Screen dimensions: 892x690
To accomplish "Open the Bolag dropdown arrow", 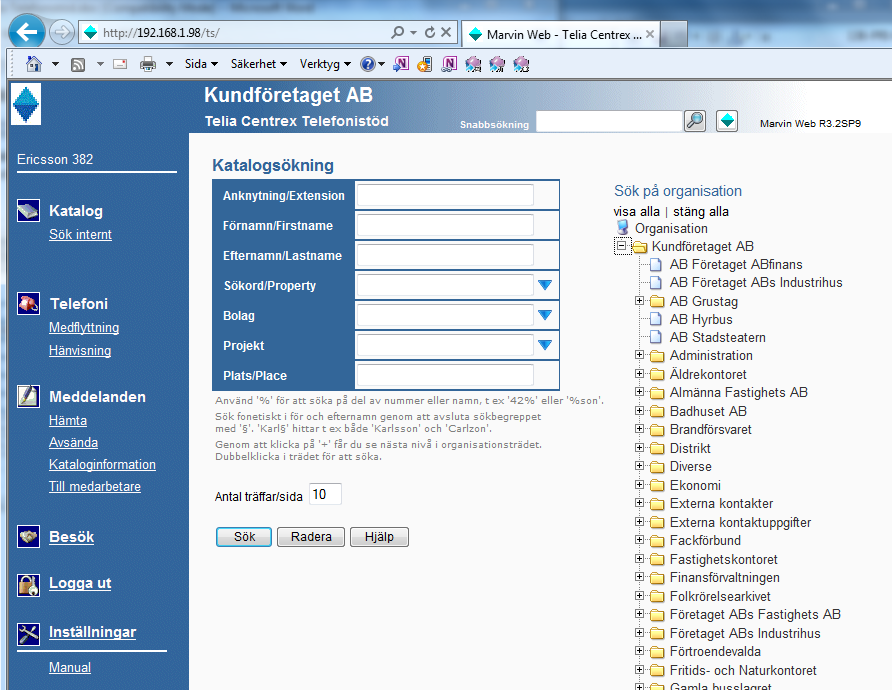I will click(x=545, y=315).
